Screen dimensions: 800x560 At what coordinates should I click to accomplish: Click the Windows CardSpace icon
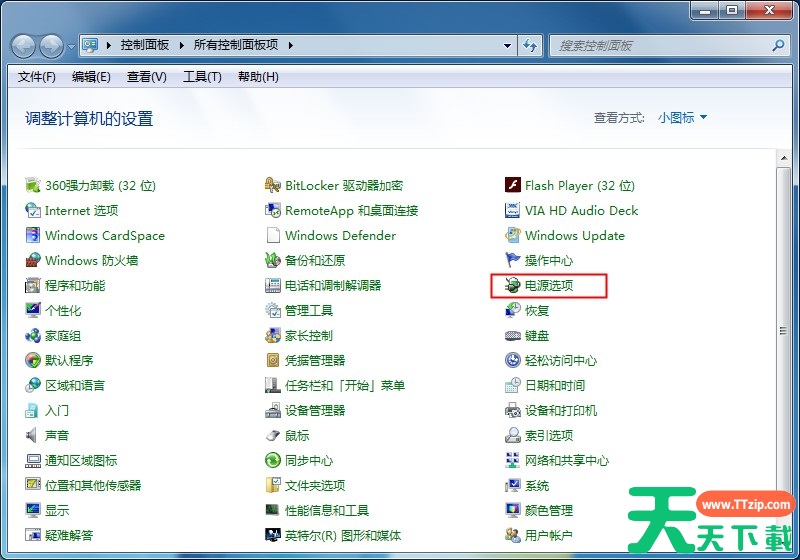33,235
